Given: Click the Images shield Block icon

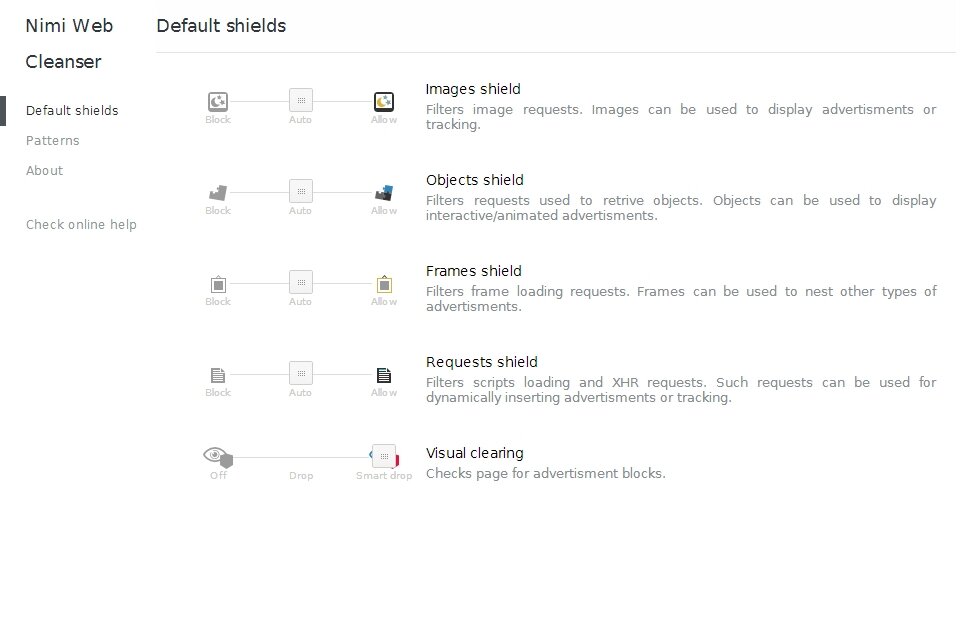Looking at the screenshot, I should 218,101.
